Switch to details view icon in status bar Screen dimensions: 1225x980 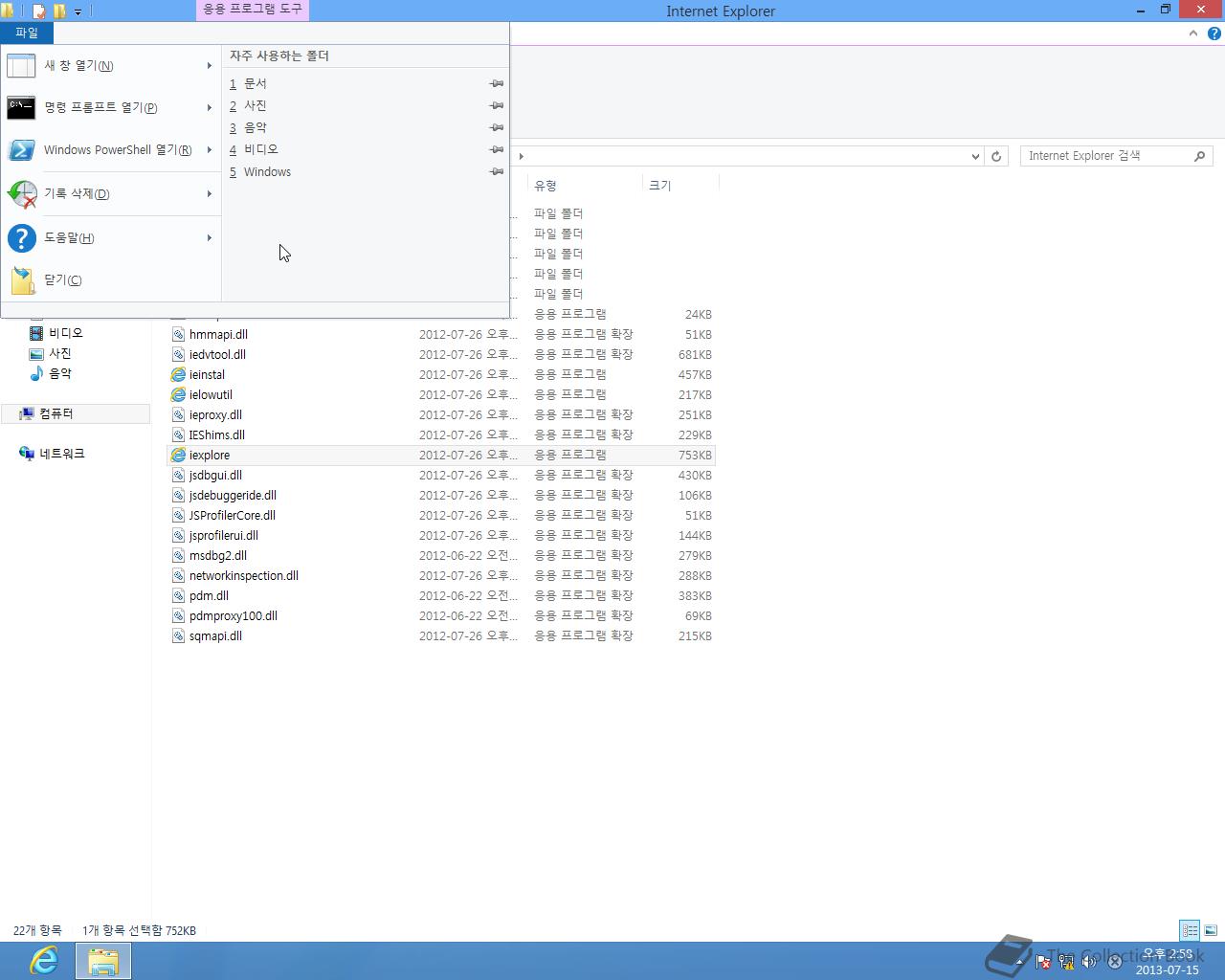pos(1190,930)
